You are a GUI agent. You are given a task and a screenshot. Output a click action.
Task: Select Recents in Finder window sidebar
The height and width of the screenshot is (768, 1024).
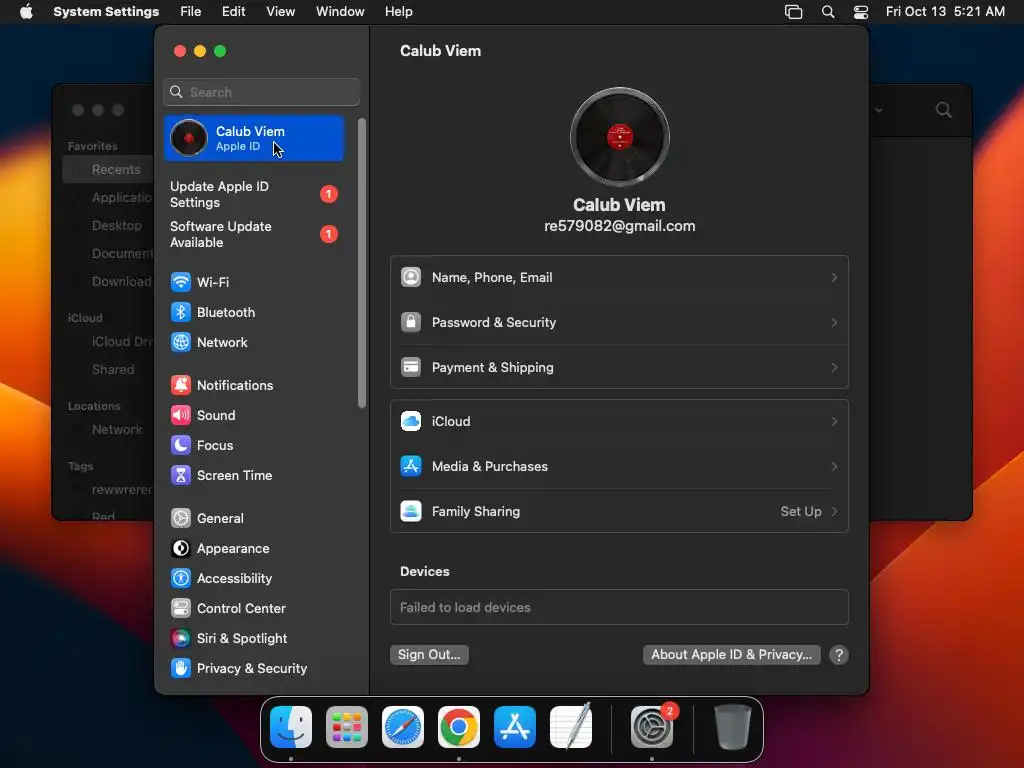pos(108,170)
